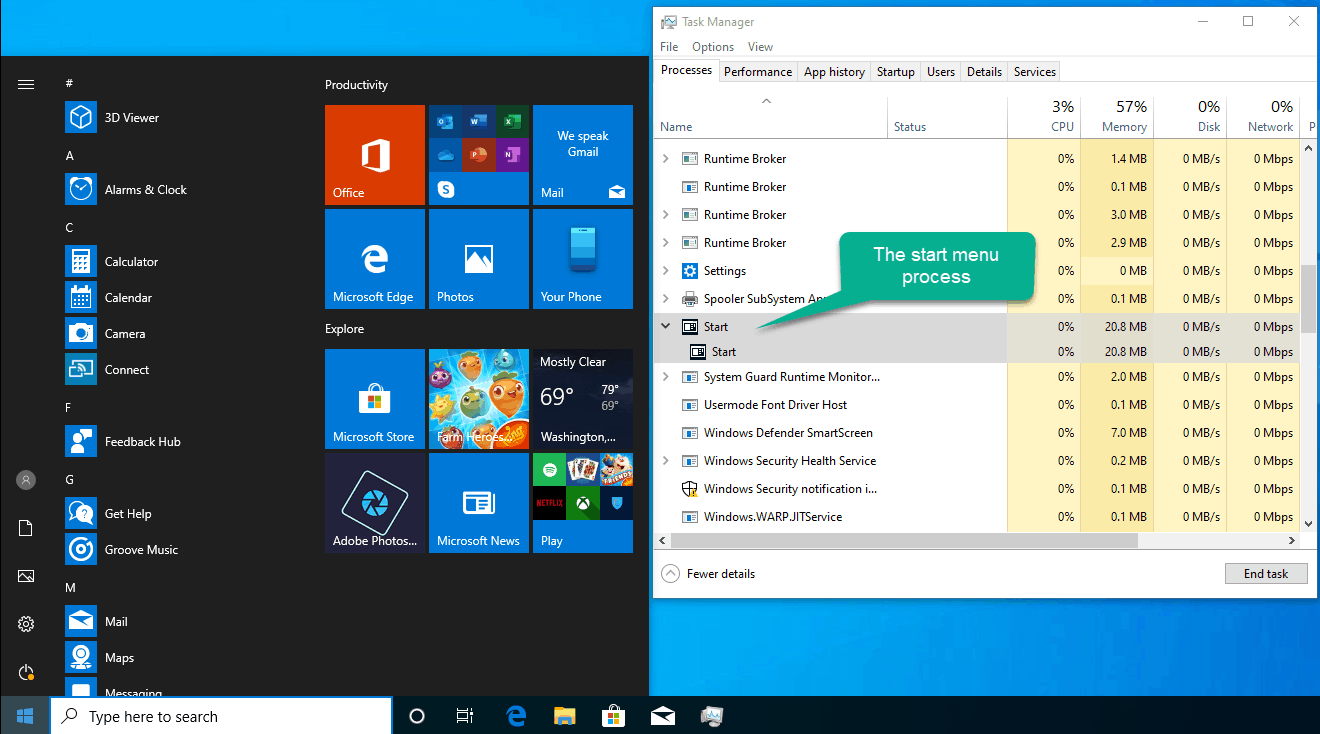Click the End task button
1320x734 pixels.
tap(1266, 574)
